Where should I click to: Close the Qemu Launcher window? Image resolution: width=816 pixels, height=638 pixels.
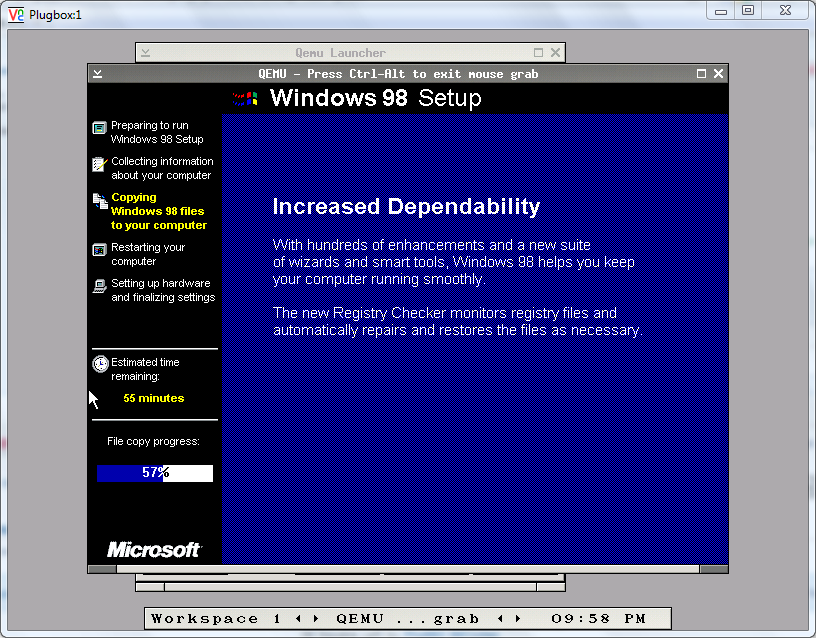(555, 53)
